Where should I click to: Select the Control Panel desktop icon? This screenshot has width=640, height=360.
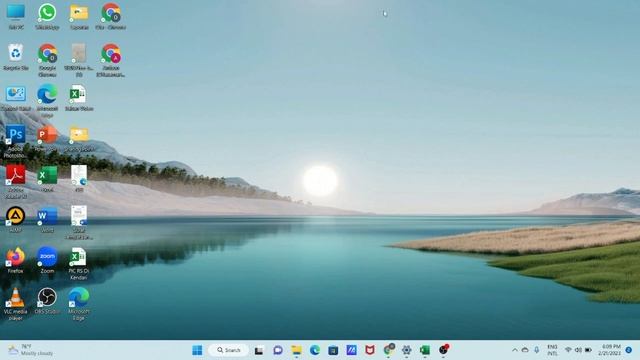coord(16,98)
